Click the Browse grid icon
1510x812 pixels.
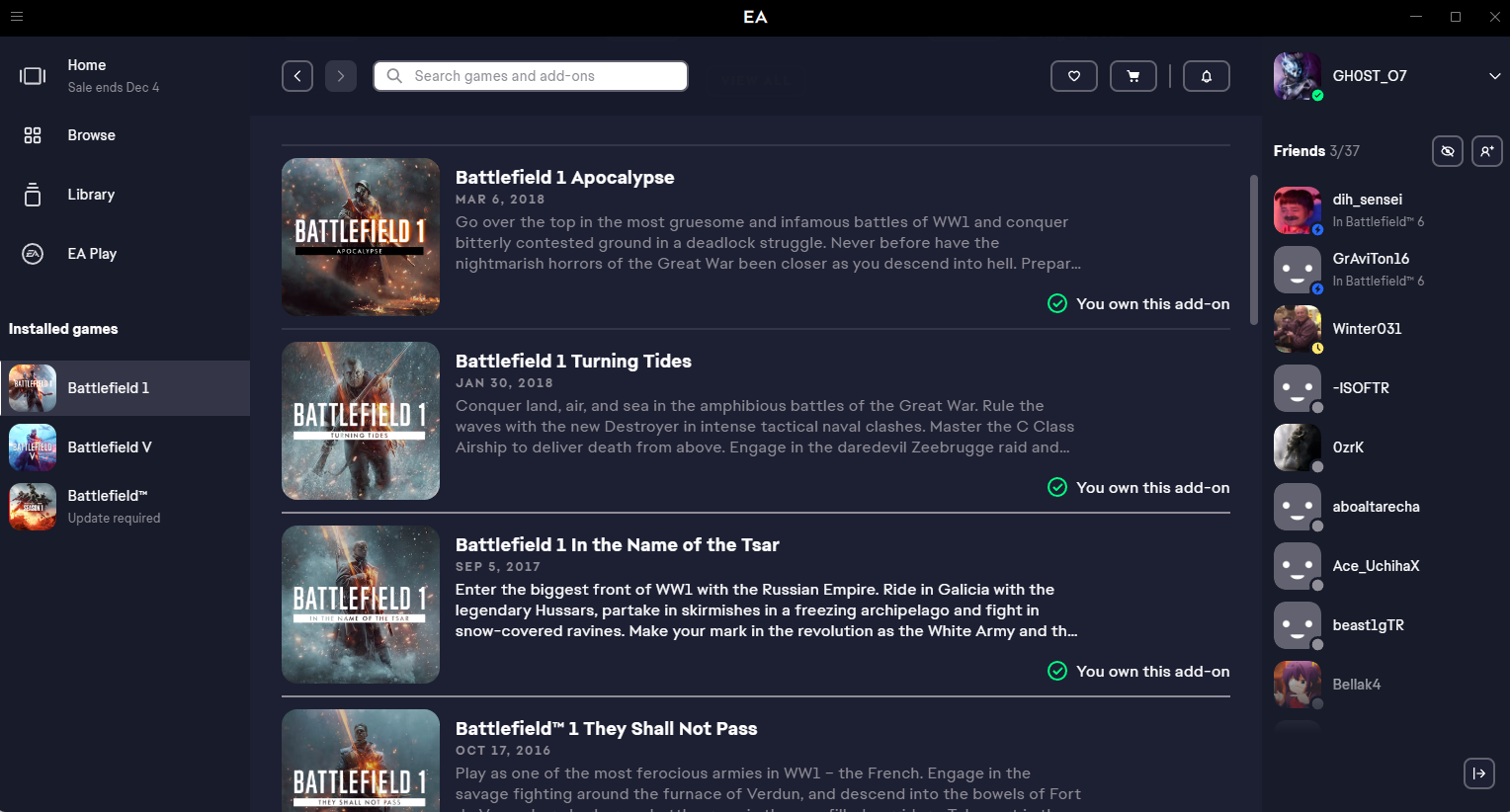33,135
